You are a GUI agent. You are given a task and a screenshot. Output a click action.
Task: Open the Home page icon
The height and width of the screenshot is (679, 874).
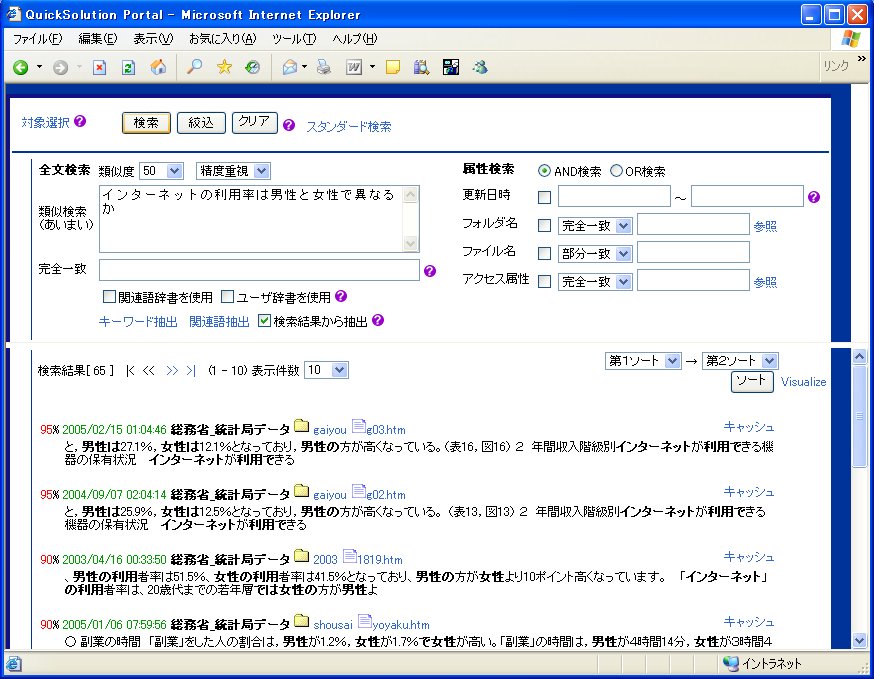[x=158, y=67]
